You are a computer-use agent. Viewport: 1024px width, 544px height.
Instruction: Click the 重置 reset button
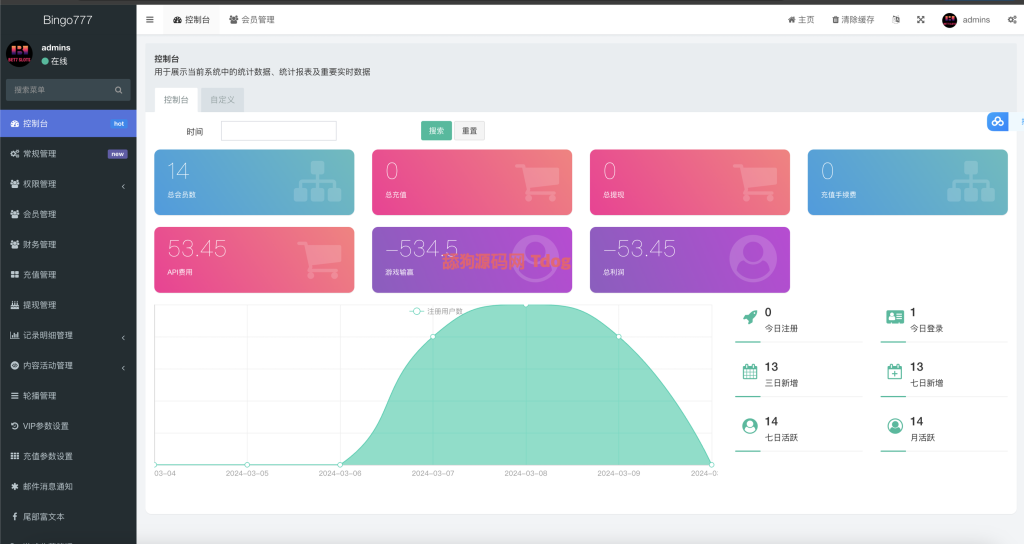pos(469,131)
